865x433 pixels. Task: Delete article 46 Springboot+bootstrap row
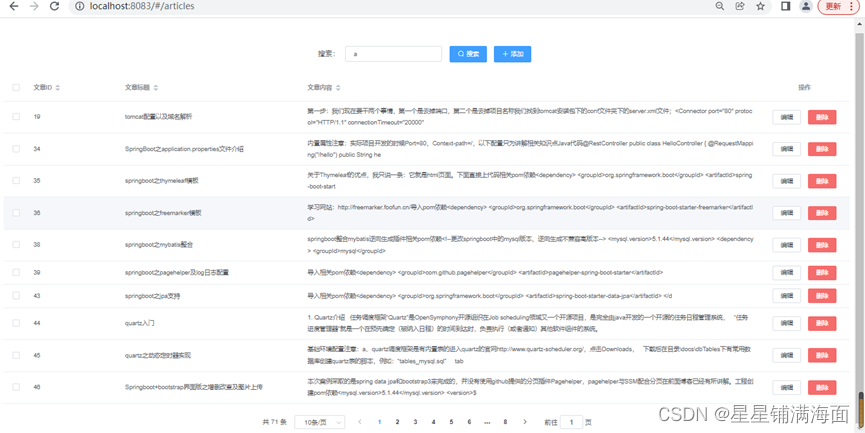[822, 388]
